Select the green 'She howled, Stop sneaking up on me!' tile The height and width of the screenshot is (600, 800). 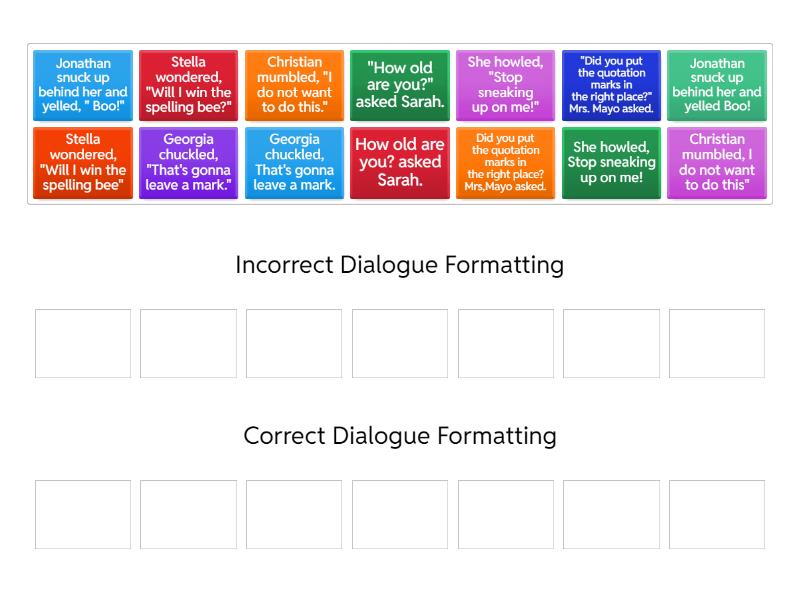click(611, 163)
